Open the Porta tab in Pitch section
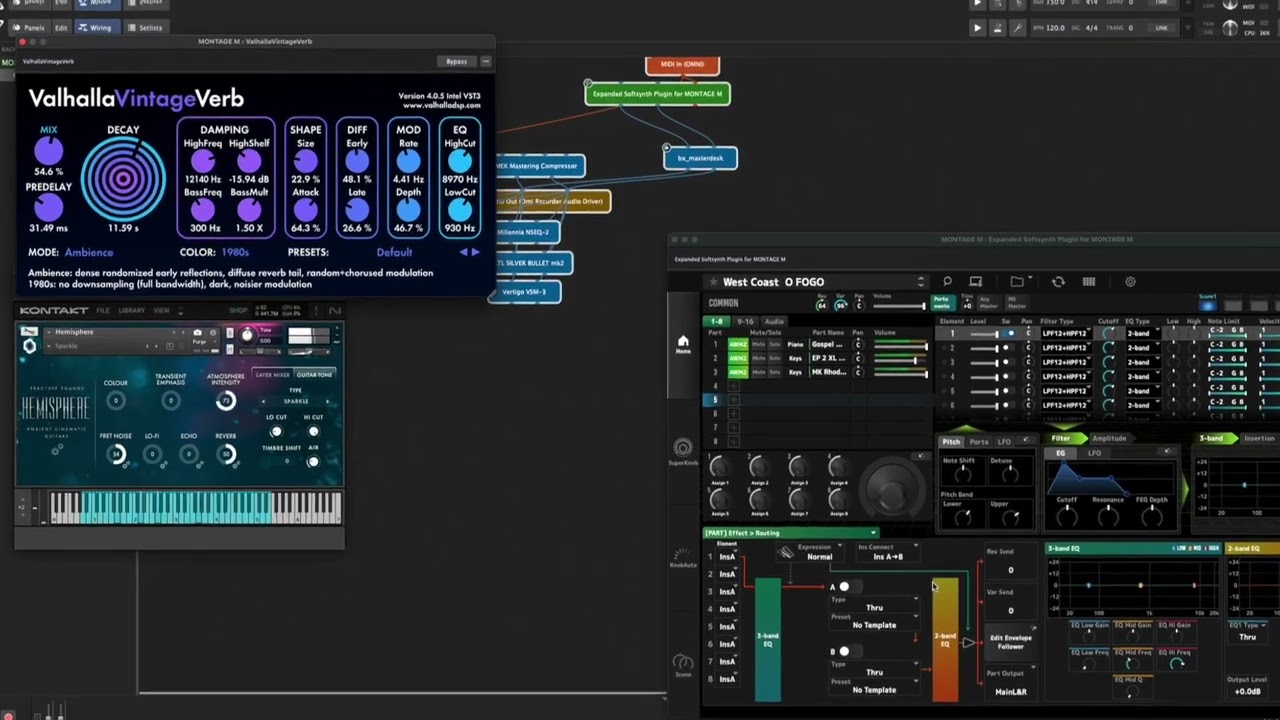This screenshot has height=720, width=1280. pyautogui.click(x=979, y=441)
